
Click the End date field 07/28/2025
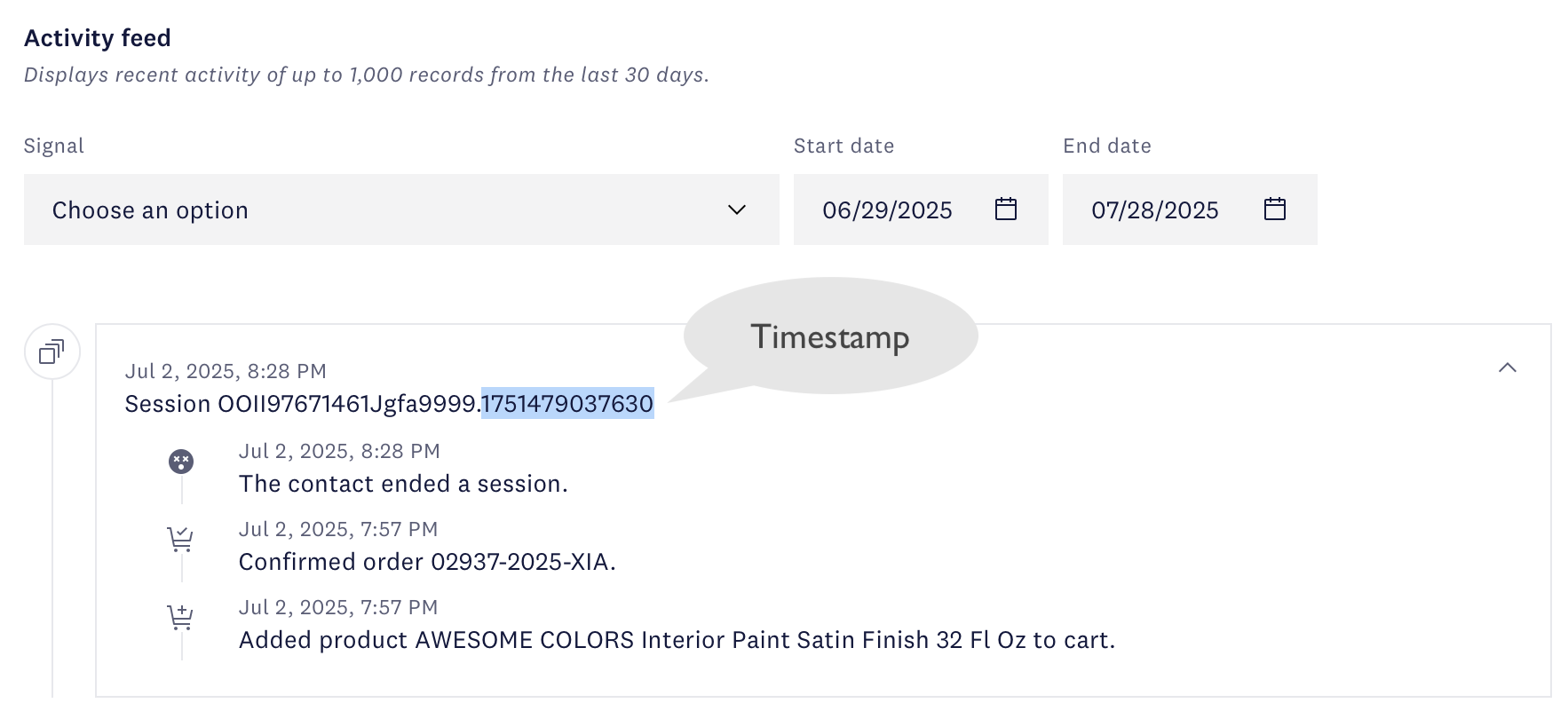pos(1190,209)
